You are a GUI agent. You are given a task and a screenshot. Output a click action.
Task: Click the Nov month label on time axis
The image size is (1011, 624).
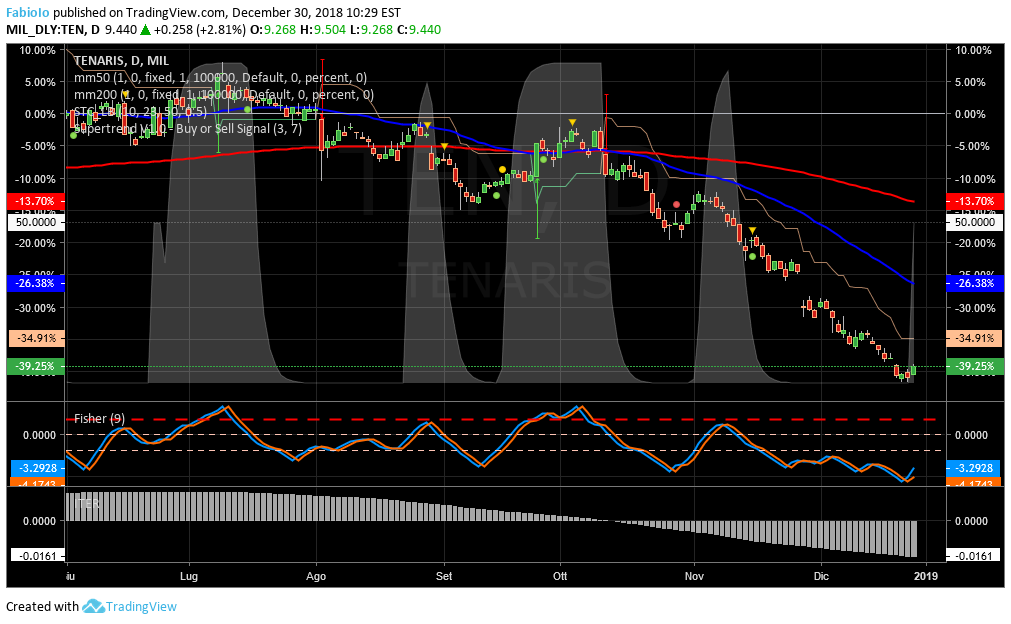(x=694, y=576)
